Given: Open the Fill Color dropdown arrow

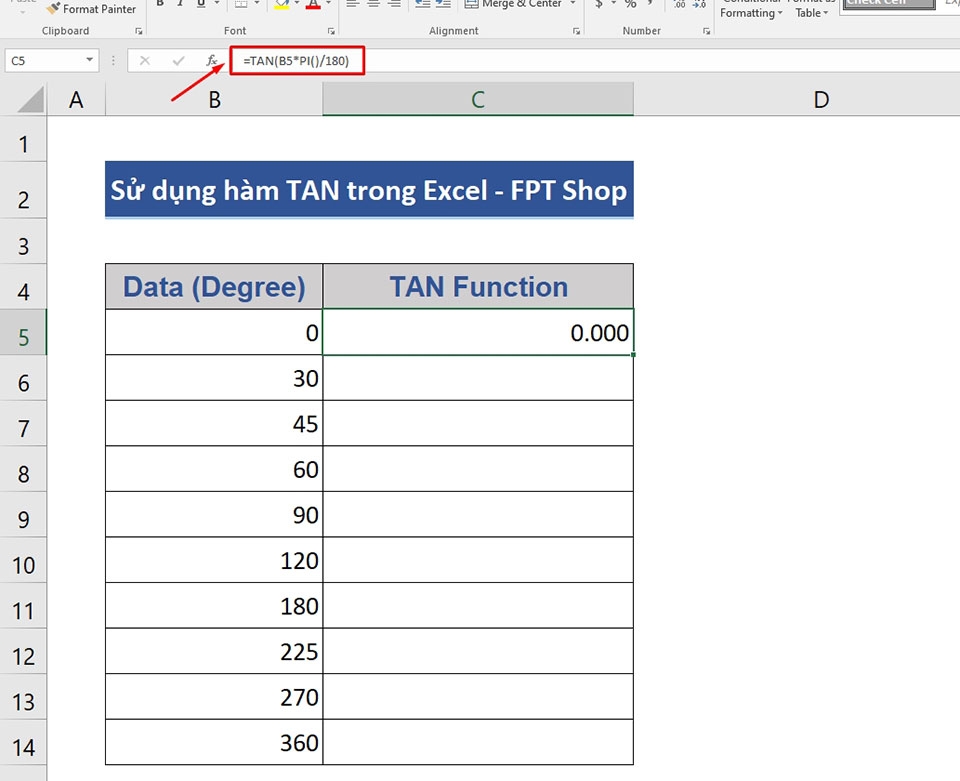Looking at the screenshot, I should point(296,5).
